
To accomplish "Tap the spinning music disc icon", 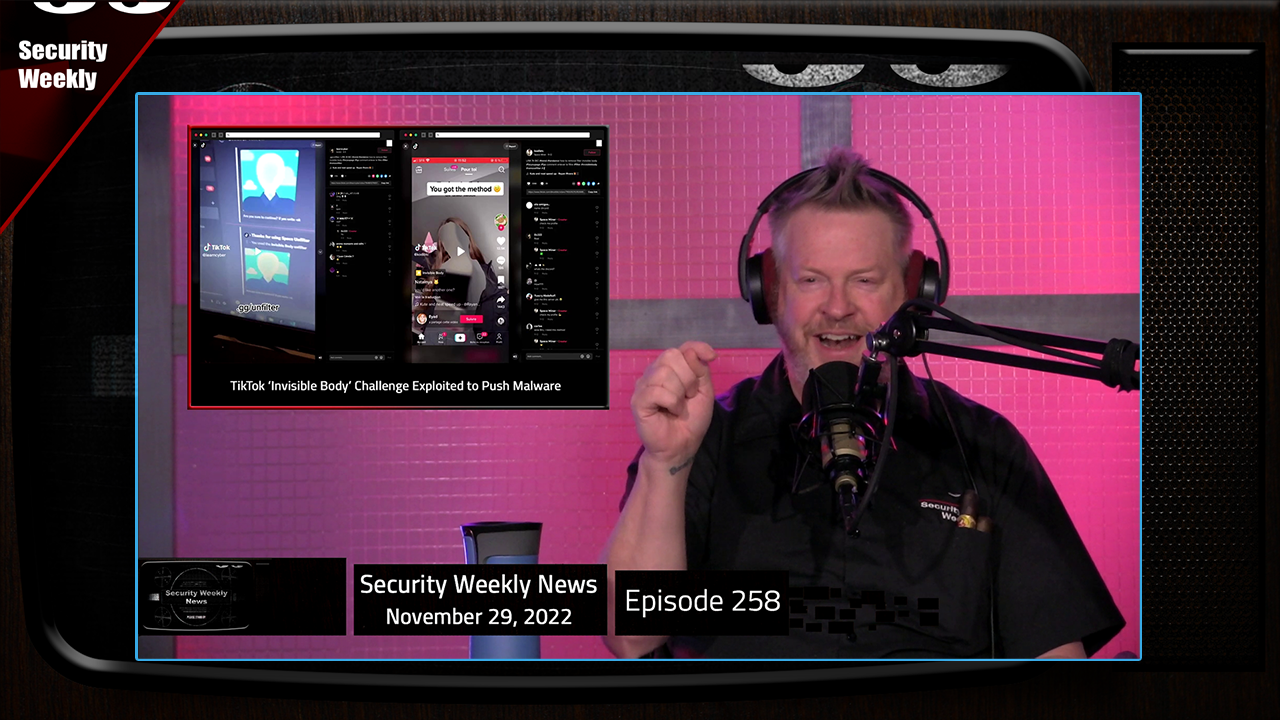I will (501, 321).
